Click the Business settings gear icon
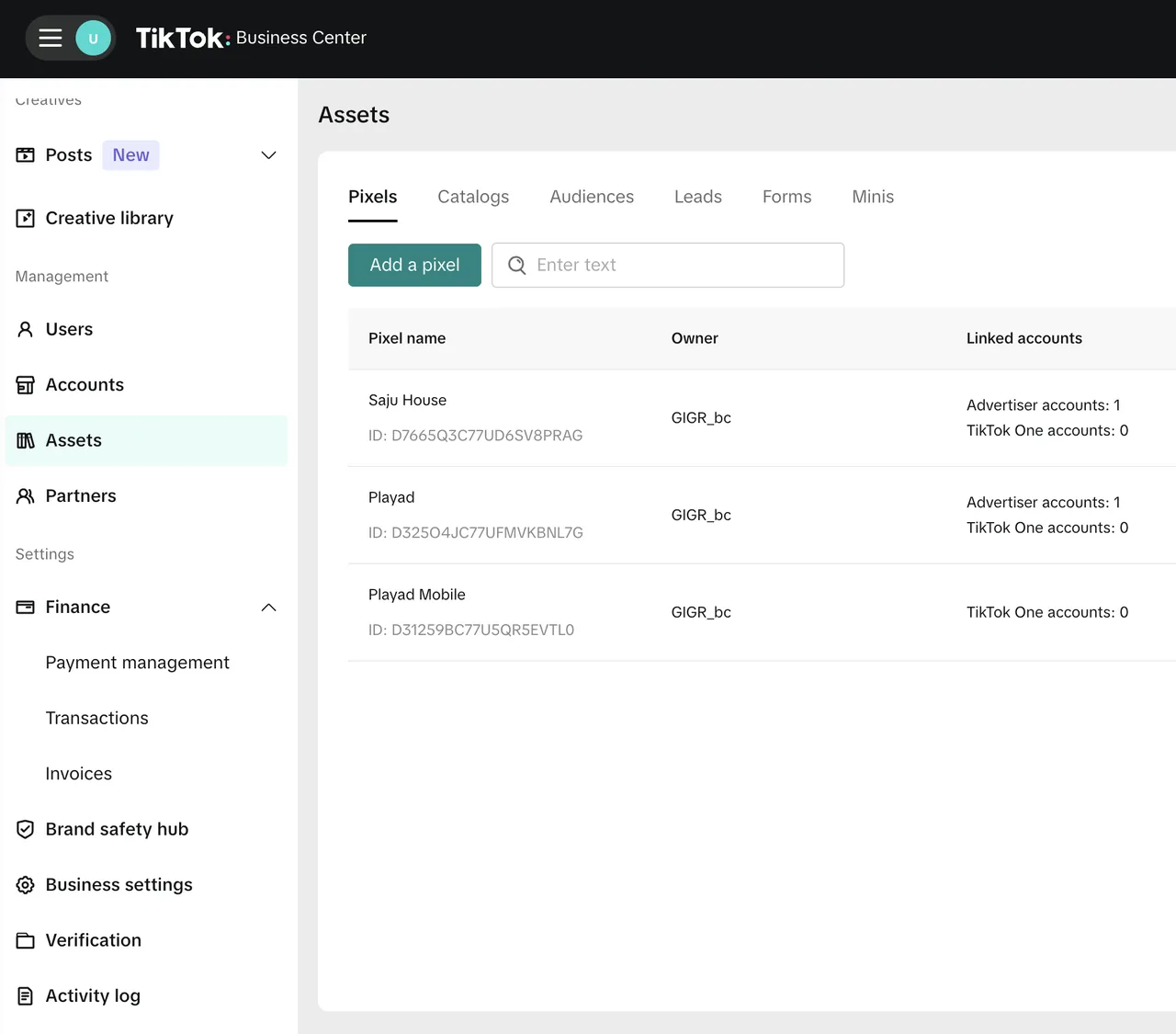The image size is (1176, 1034). pyautogui.click(x=26, y=885)
